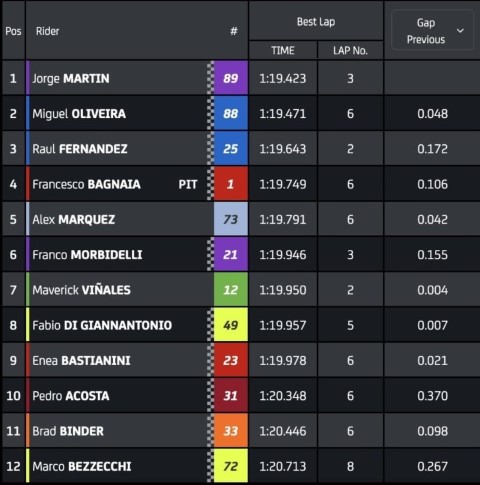Click Bagnaia's red number 1 badge
Image resolution: width=480 pixels, height=485 pixels.
231,184
